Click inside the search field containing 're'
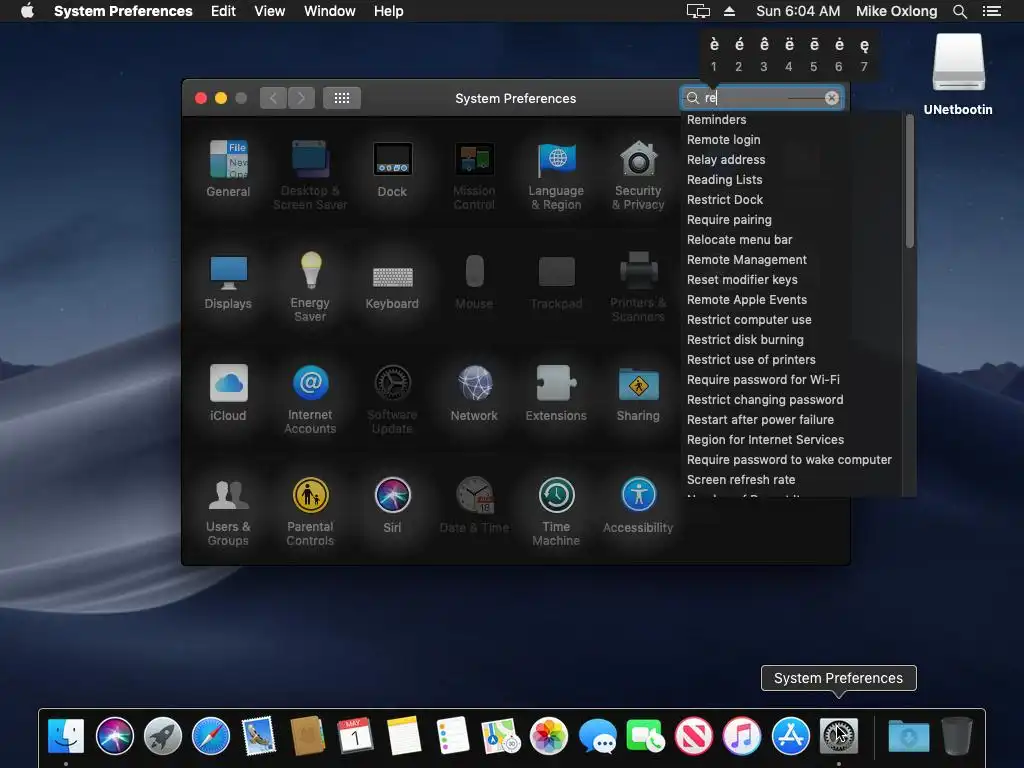Screen dimensions: 1024x768 761,98
